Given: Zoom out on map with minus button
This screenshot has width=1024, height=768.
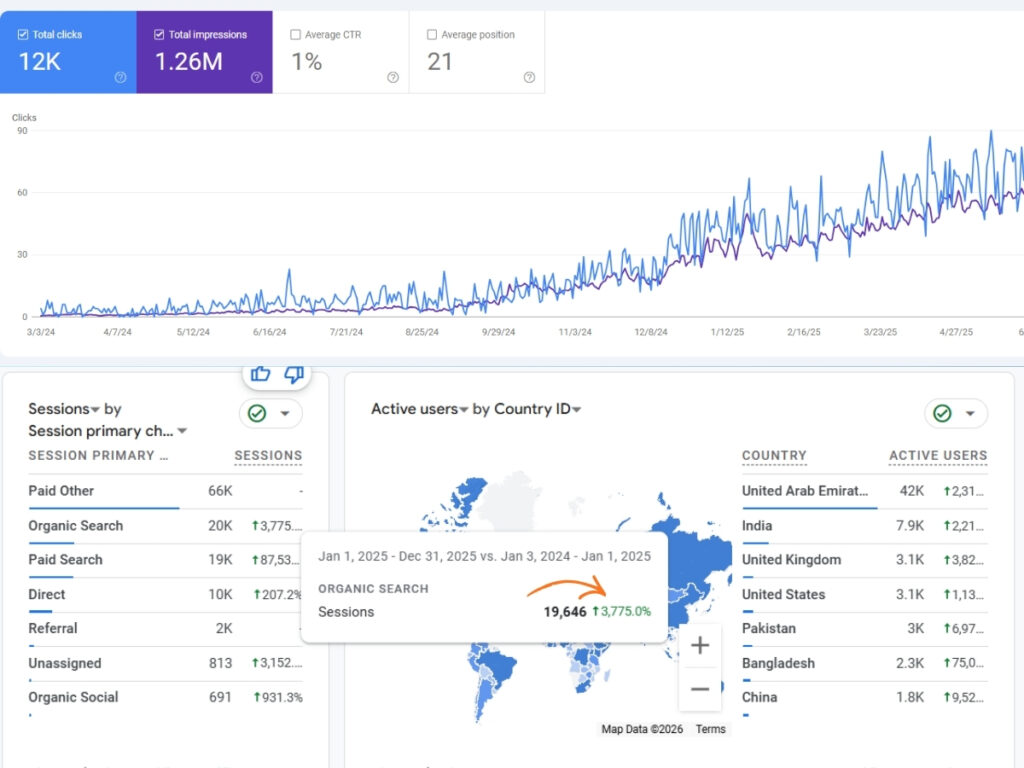Looking at the screenshot, I should click(x=700, y=689).
